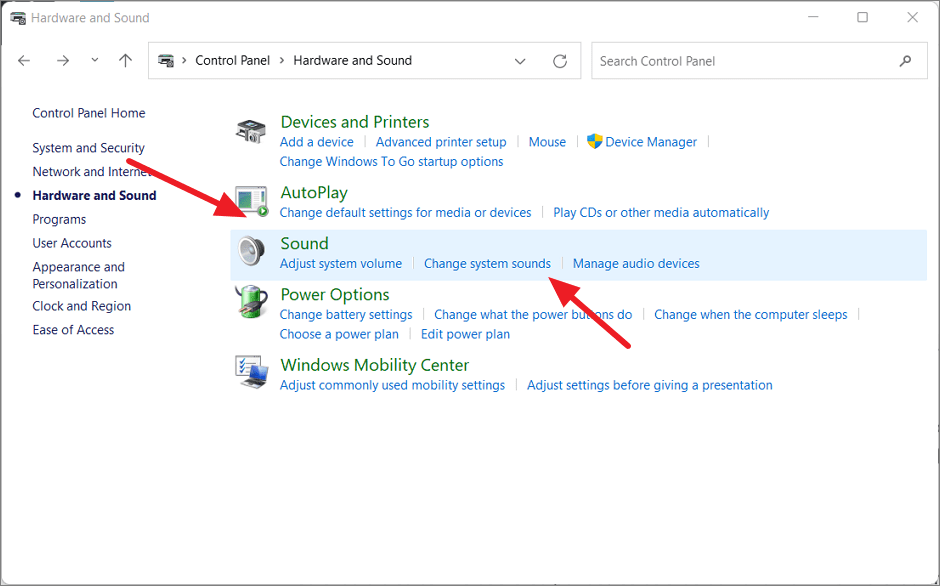The width and height of the screenshot is (940, 586).
Task: Click Adjust system volume
Action: [x=341, y=263]
